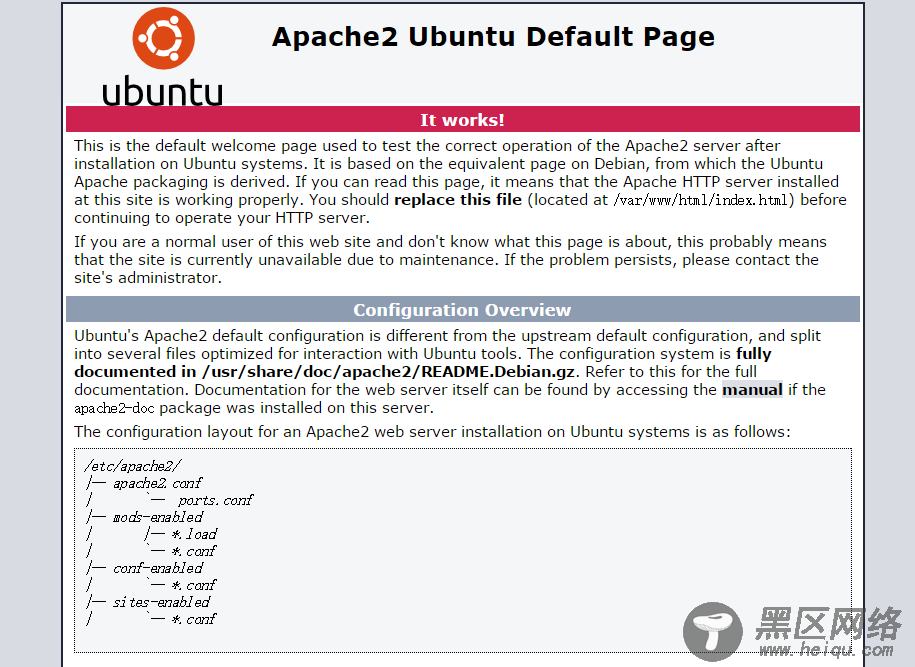This screenshot has width=915, height=667.
Task: Click the replace this file bold text
Action: pos(458,200)
